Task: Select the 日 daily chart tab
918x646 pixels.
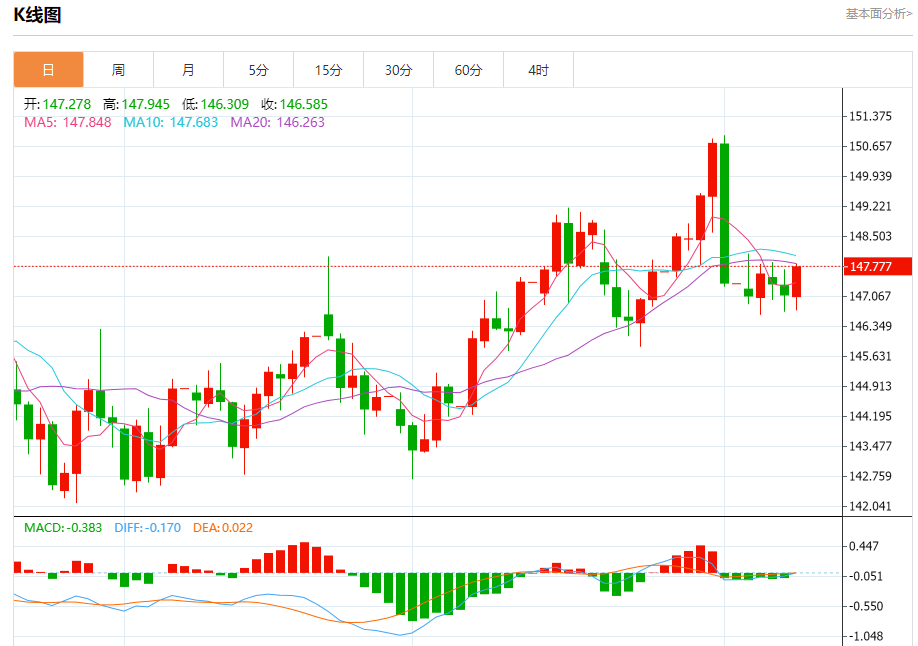Action: point(49,70)
